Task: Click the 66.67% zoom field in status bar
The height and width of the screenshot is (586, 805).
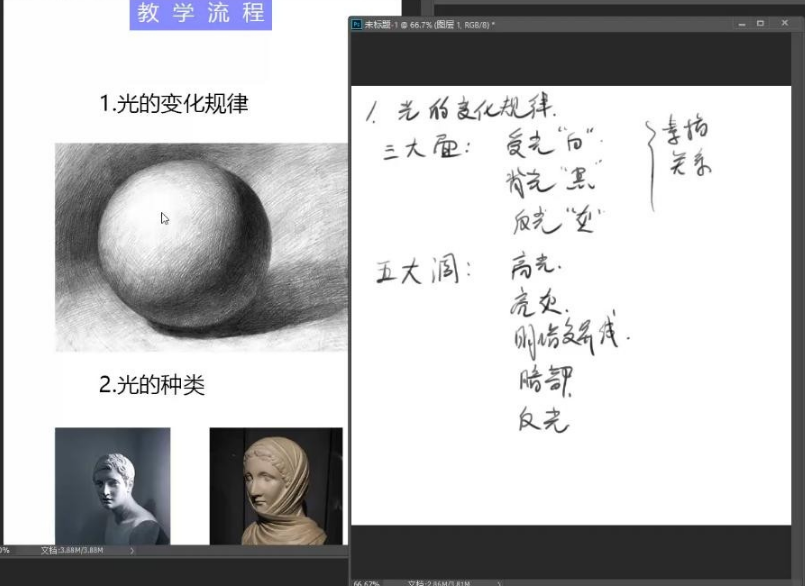Action: tap(367, 581)
